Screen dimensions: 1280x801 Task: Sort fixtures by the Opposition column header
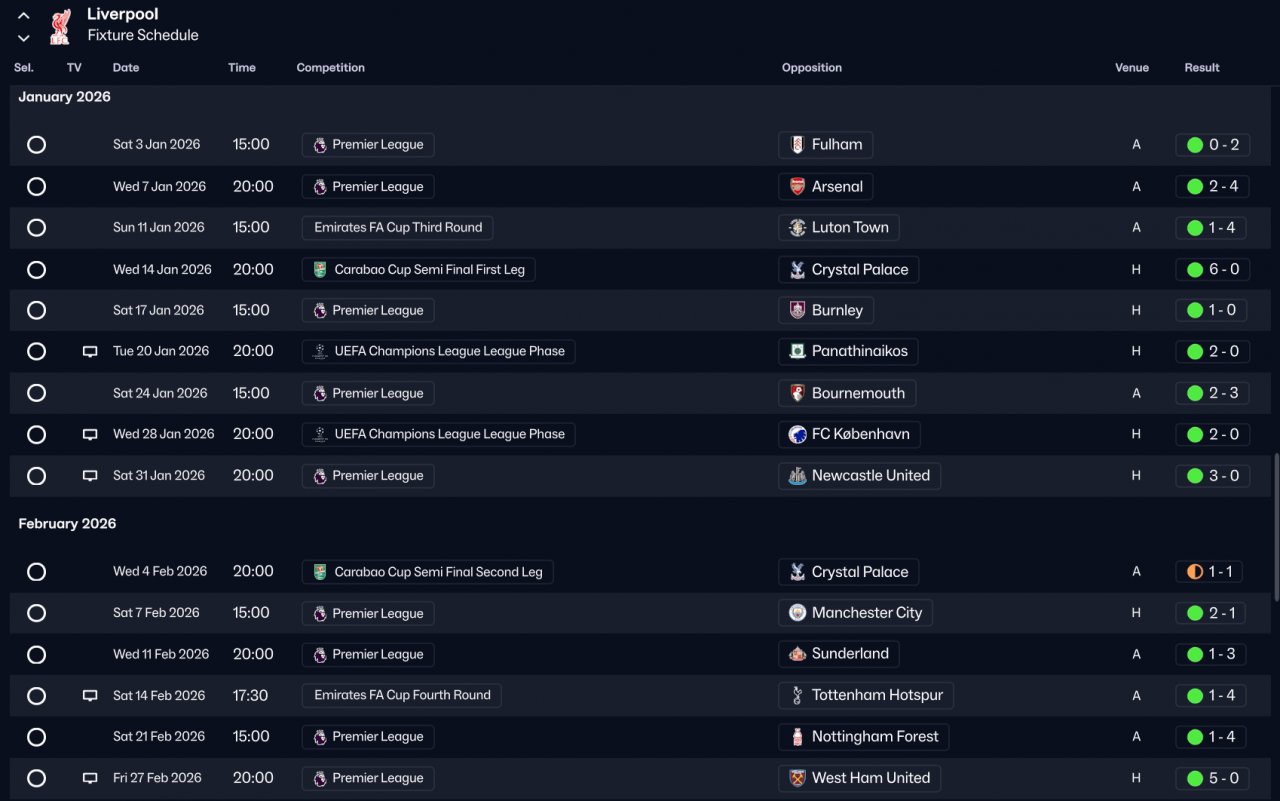click(x=812, y=68)
